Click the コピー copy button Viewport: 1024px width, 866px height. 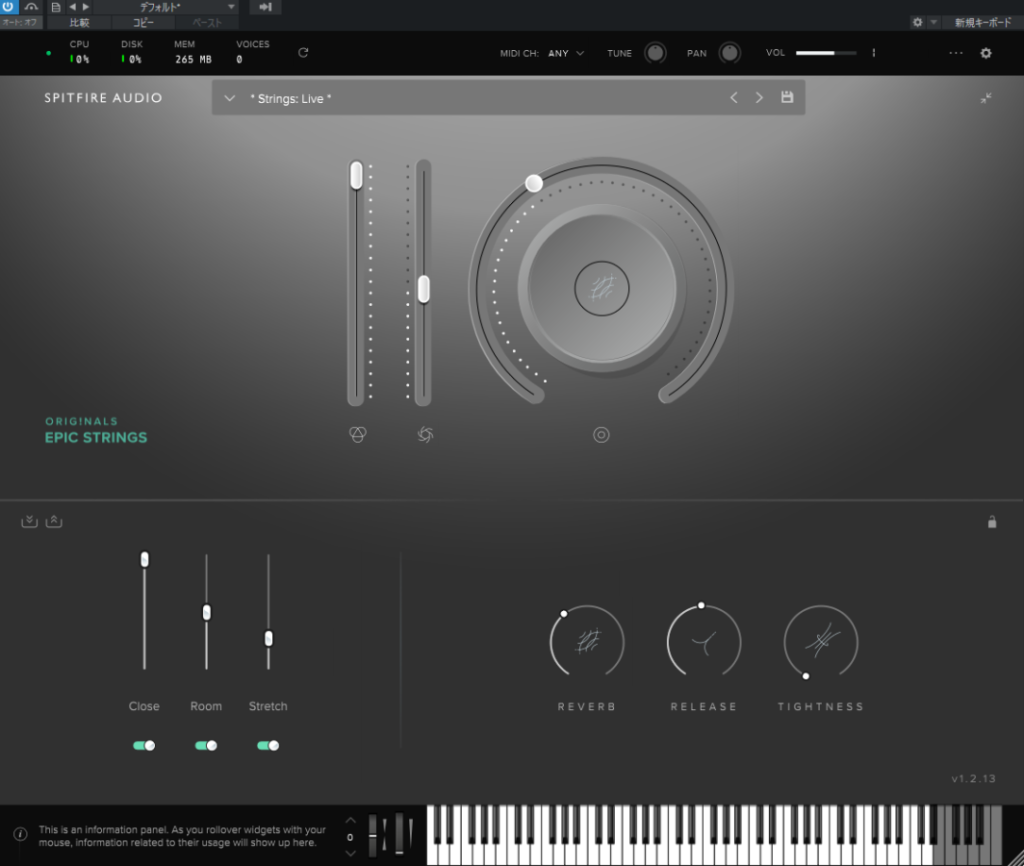143,22
